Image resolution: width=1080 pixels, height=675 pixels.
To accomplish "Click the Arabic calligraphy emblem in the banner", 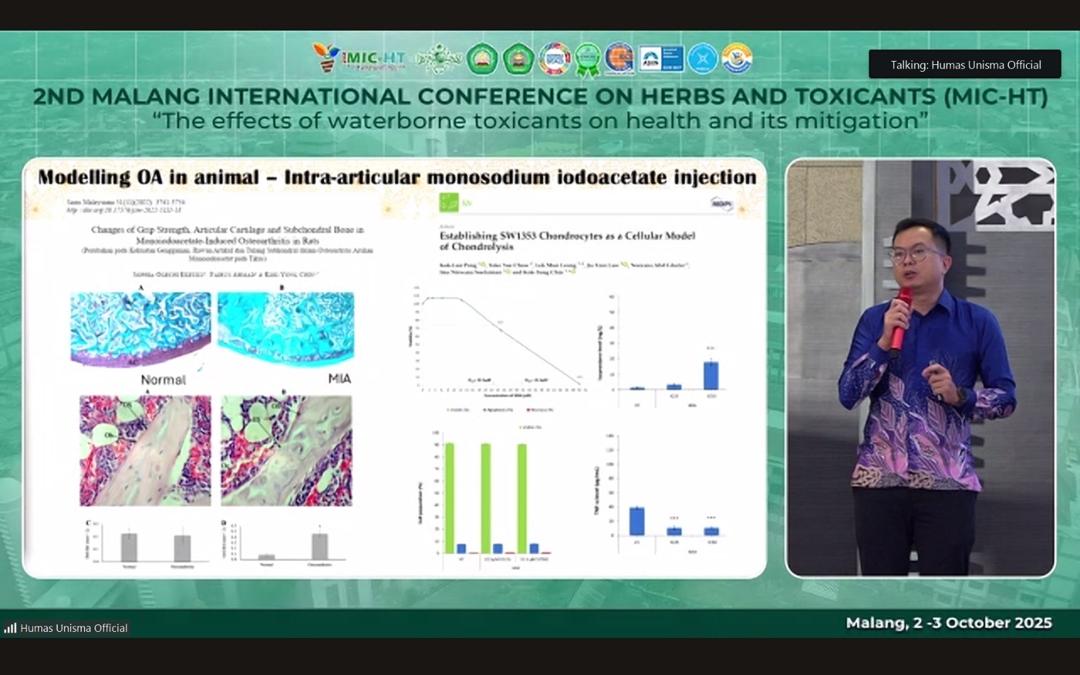I will 439,59.
